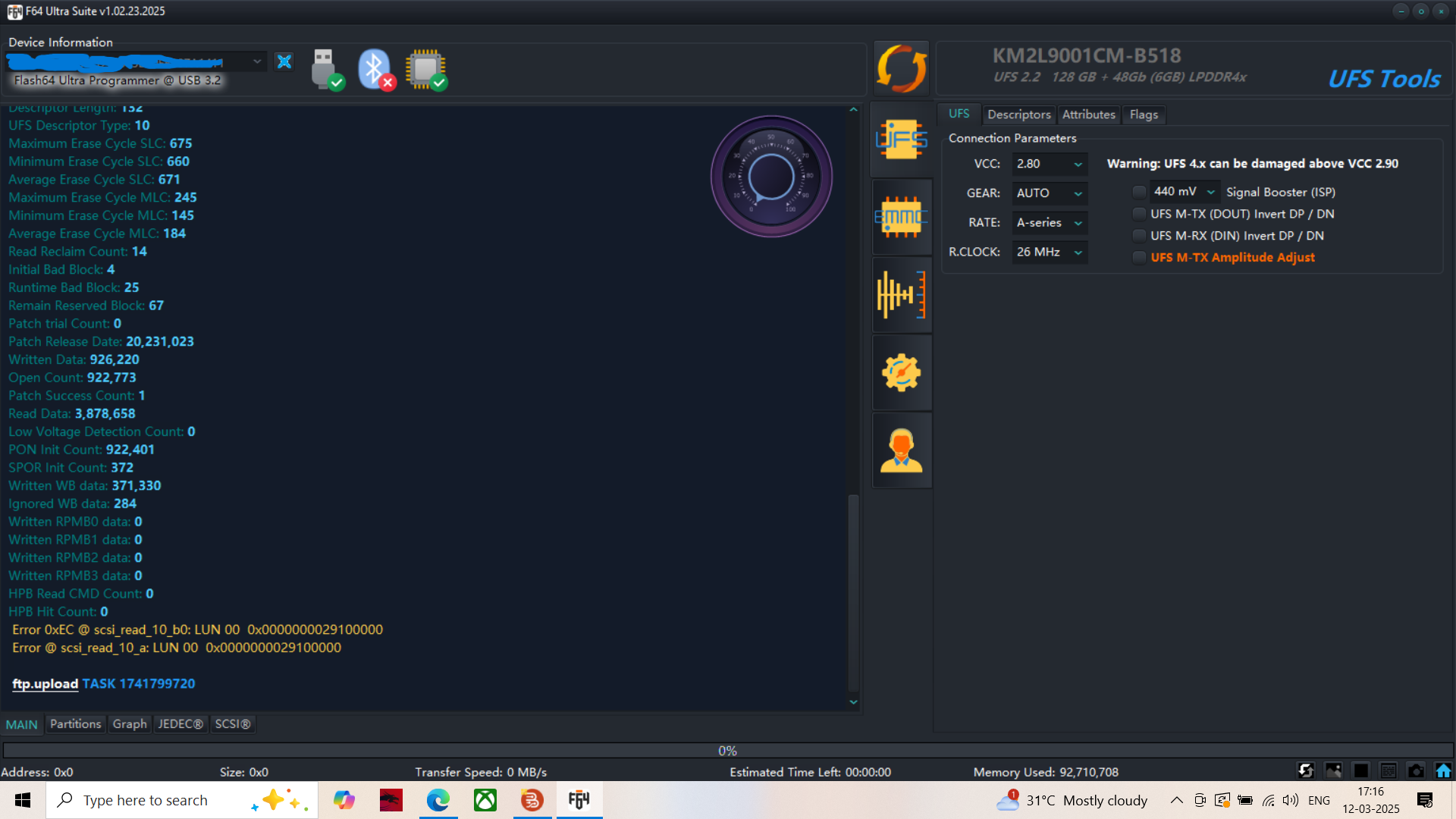Click the 'Transfer Speed: 0 MB/s' status text

(x=481, y=772)
